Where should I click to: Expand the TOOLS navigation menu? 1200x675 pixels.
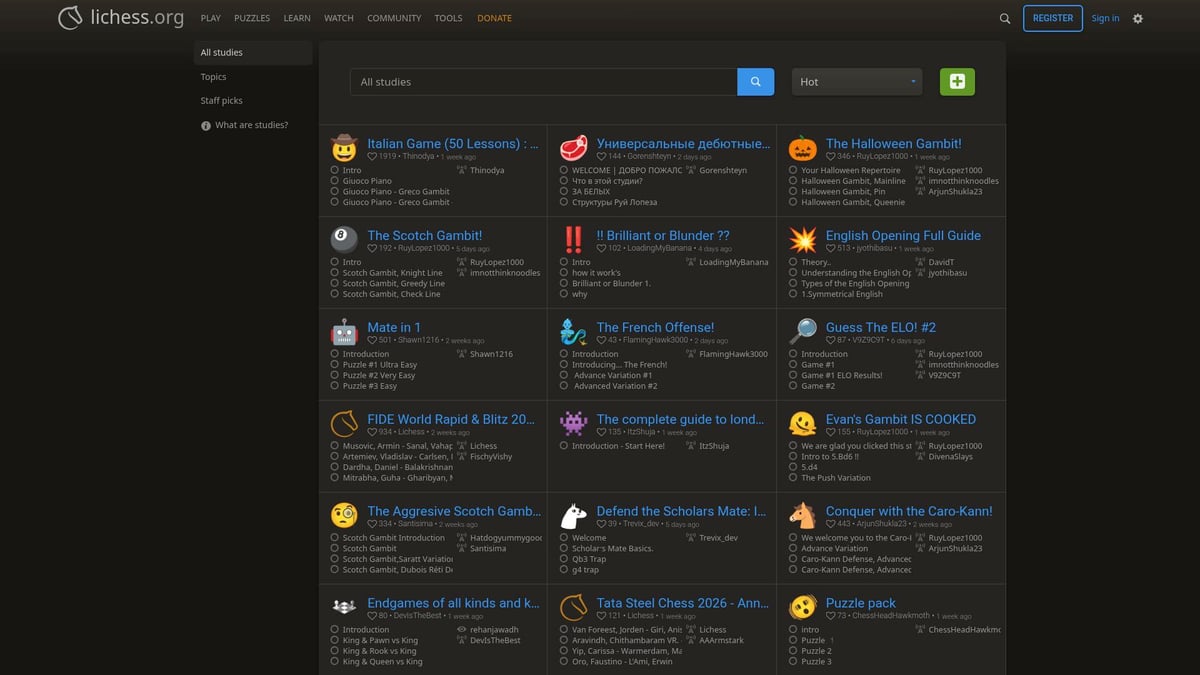click(448, 18)
